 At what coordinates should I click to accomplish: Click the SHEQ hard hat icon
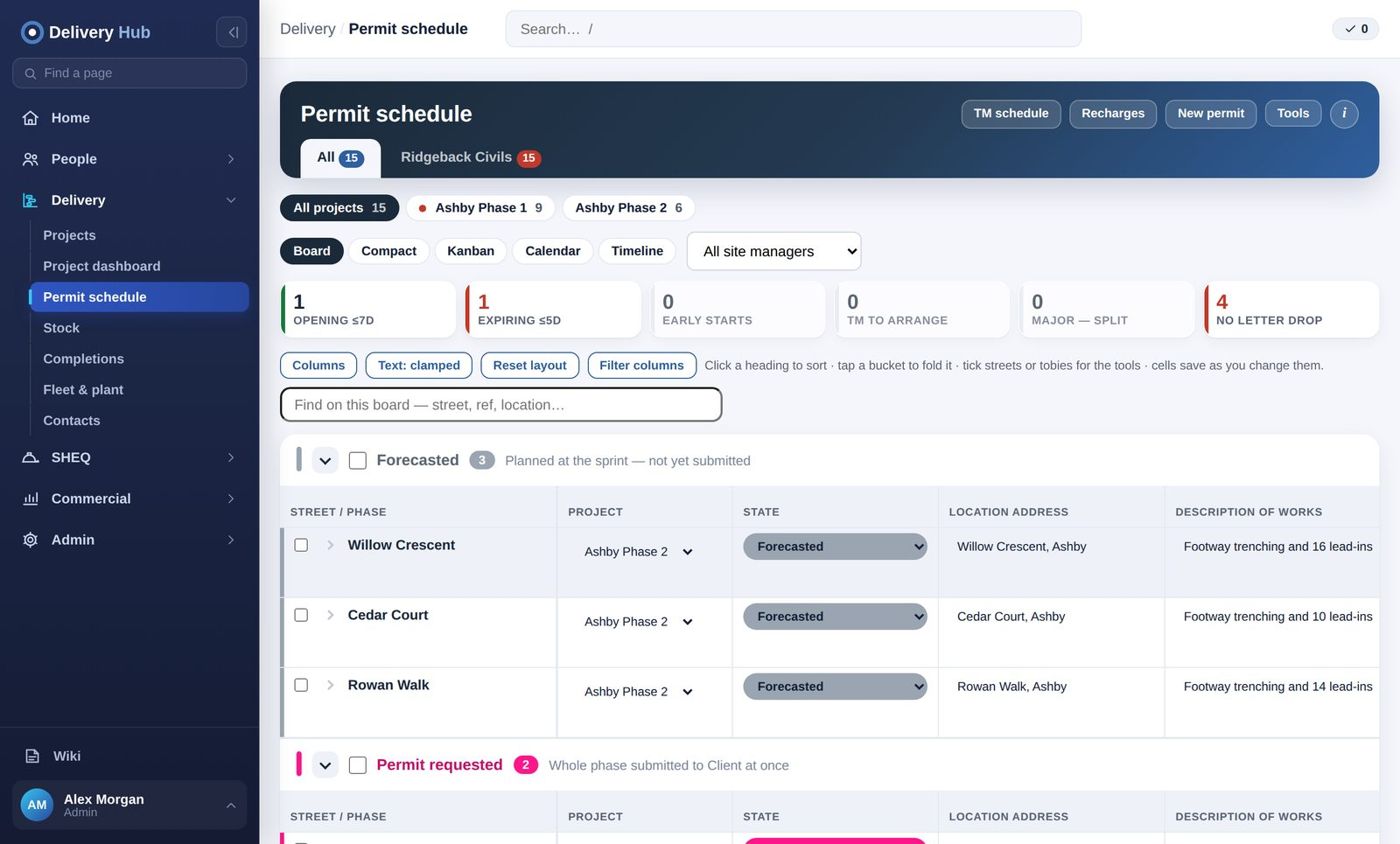[x=30, y=457]
